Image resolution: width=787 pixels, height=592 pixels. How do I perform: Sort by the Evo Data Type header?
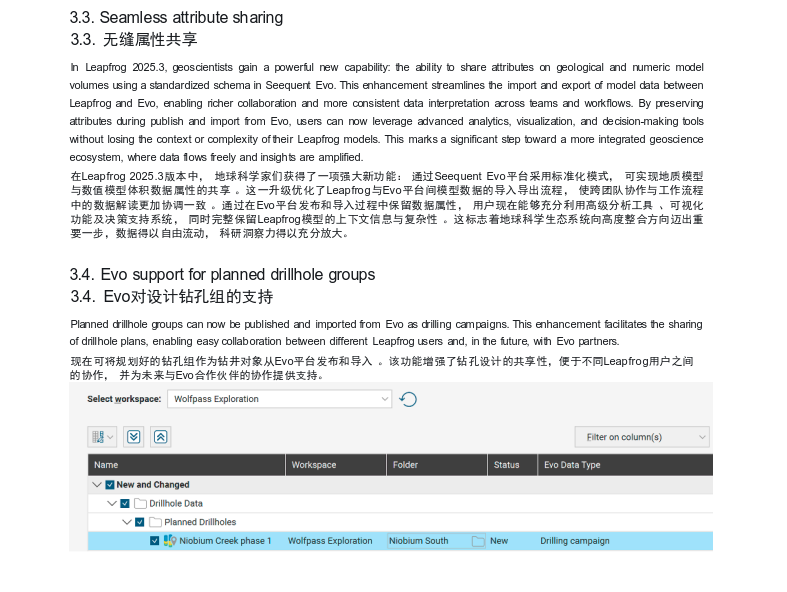[x=571, y=465]
